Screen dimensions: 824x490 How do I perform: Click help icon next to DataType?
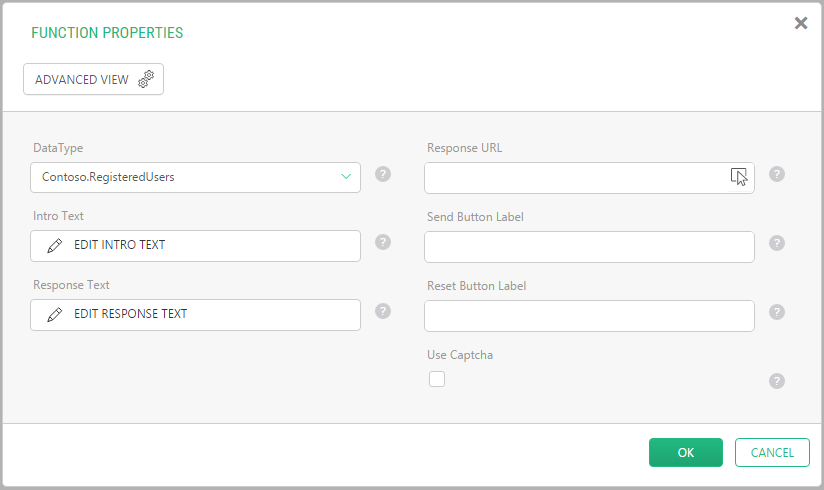coord(383,174)
